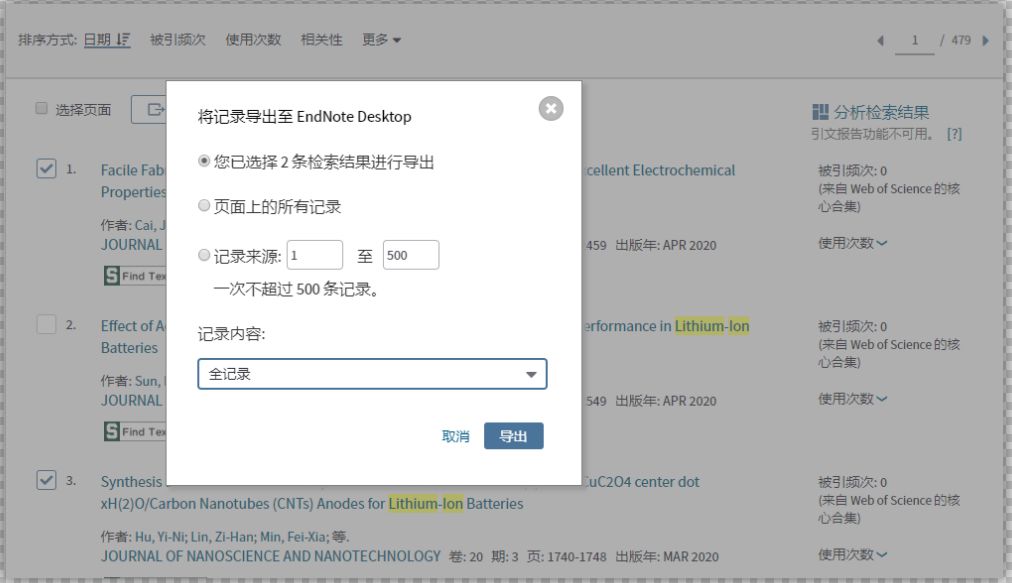Select the '记录来源' range radio option
The width and height of the screenshot is (1012, 583).
[x=204, y=255]
